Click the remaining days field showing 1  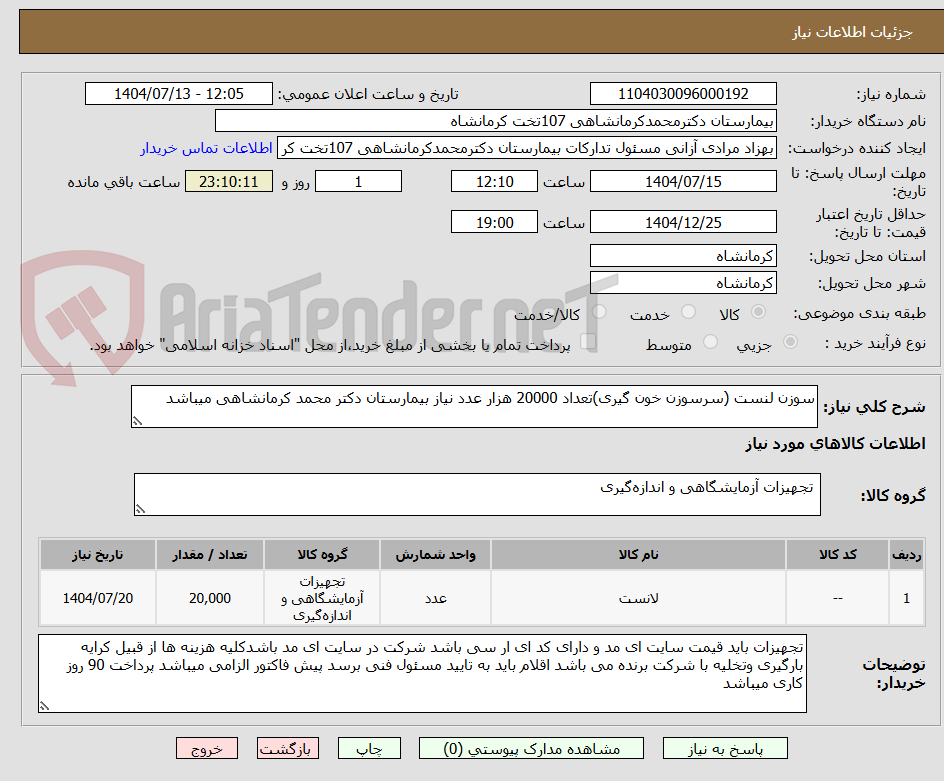click(x=358, y=181)
